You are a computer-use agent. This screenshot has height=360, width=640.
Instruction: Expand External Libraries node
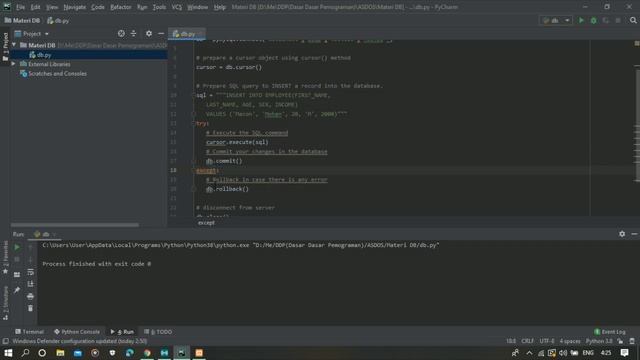click(x=13, y=64)
